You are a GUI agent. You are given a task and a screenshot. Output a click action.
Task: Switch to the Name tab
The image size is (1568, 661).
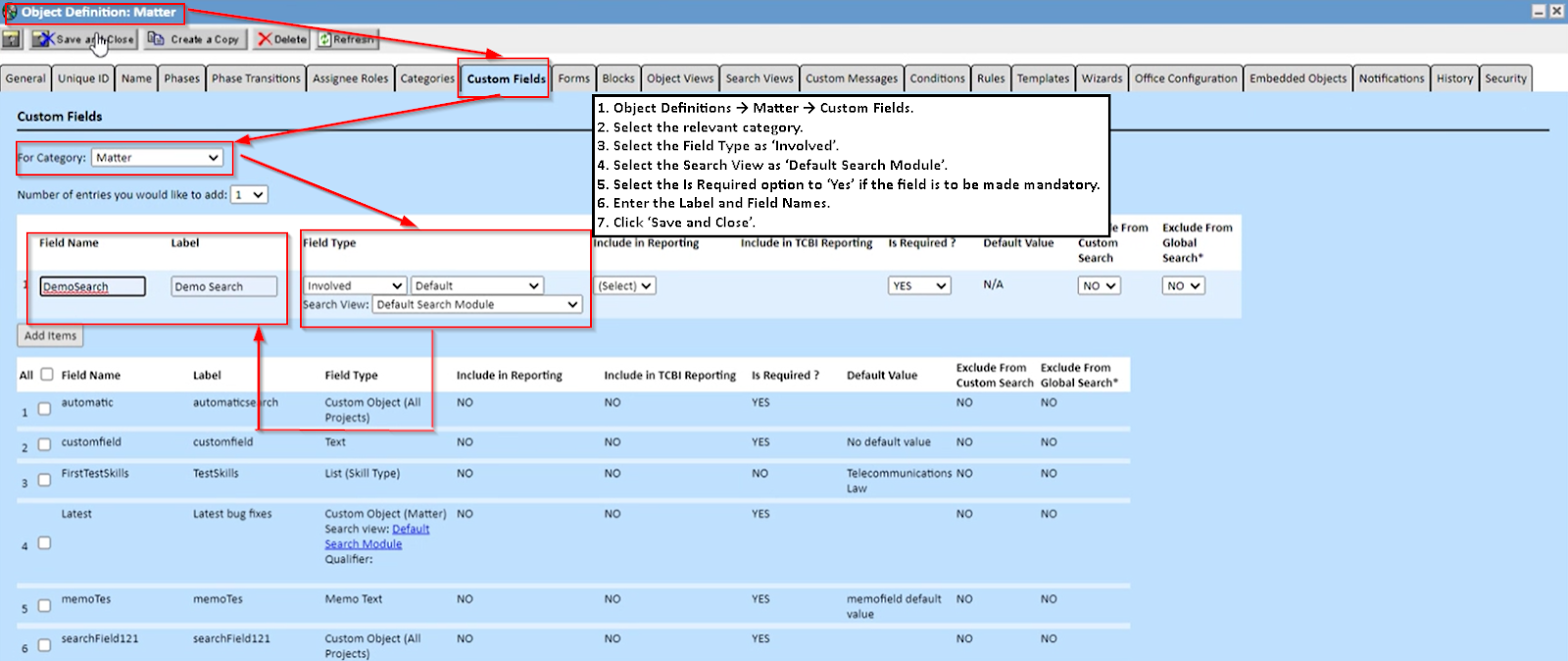[x=136, y=78]
